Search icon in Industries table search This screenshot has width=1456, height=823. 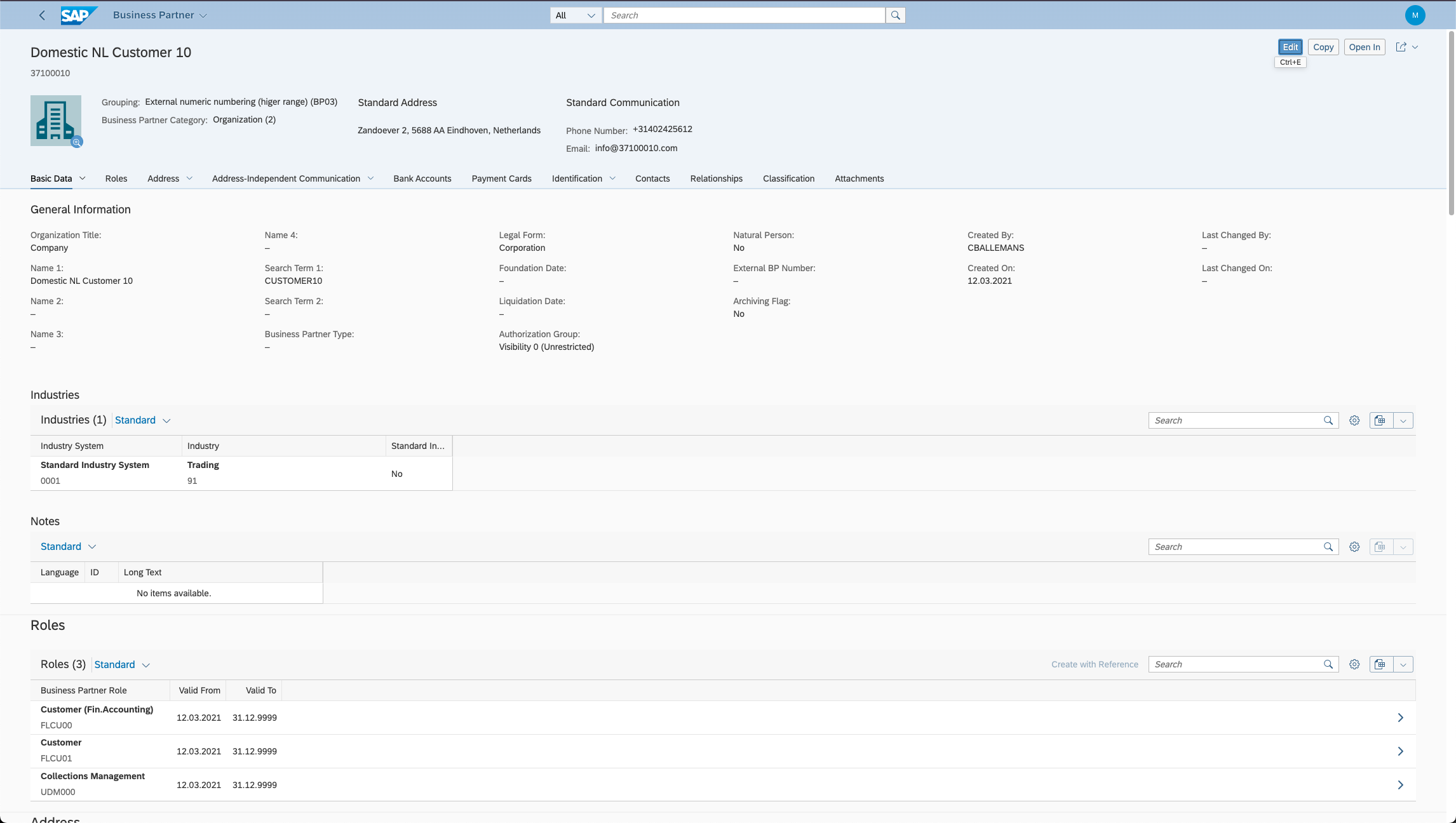1328,420
